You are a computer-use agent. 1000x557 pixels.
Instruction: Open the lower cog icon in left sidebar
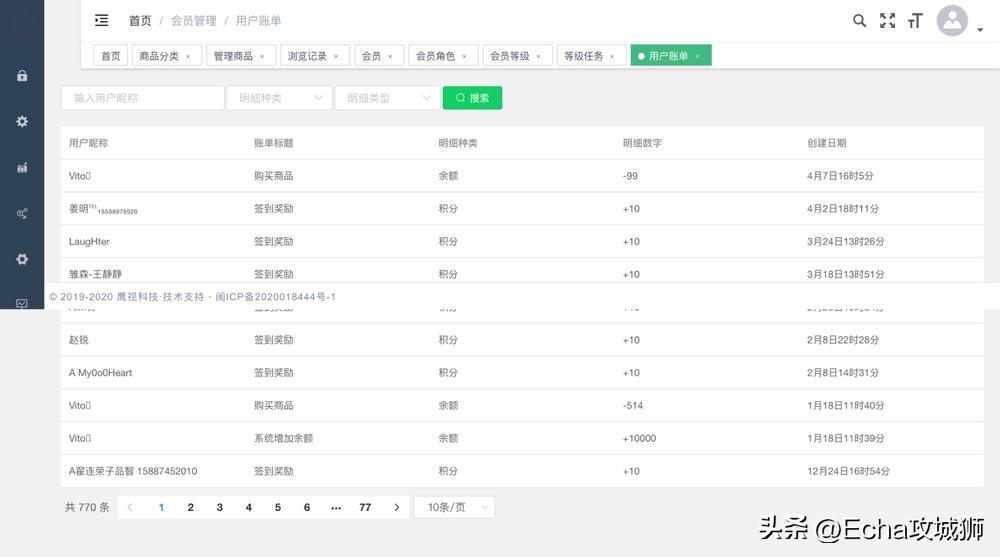coord(22,259)
